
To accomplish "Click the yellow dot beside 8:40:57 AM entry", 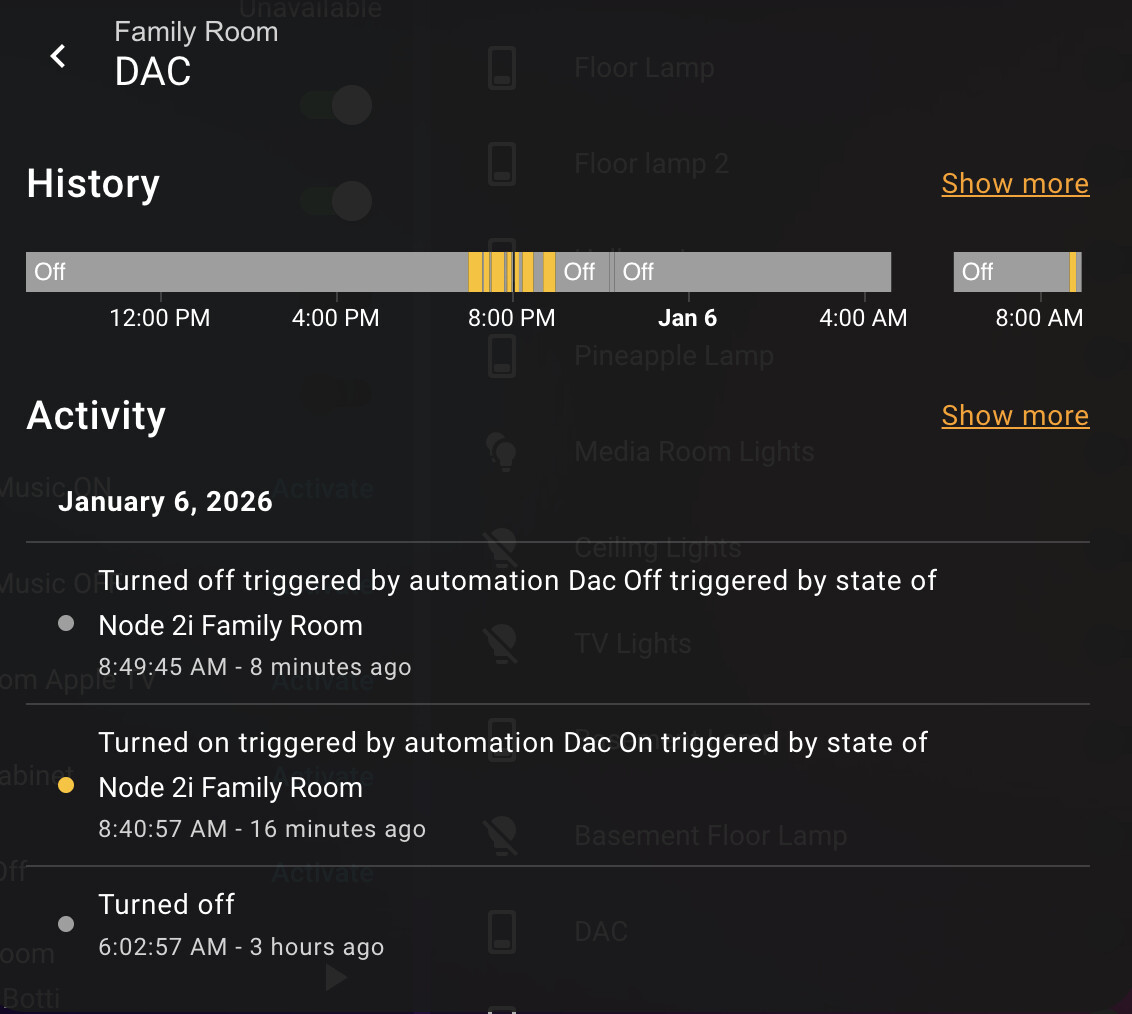I will pyautogui.click(x=66, y=786).
